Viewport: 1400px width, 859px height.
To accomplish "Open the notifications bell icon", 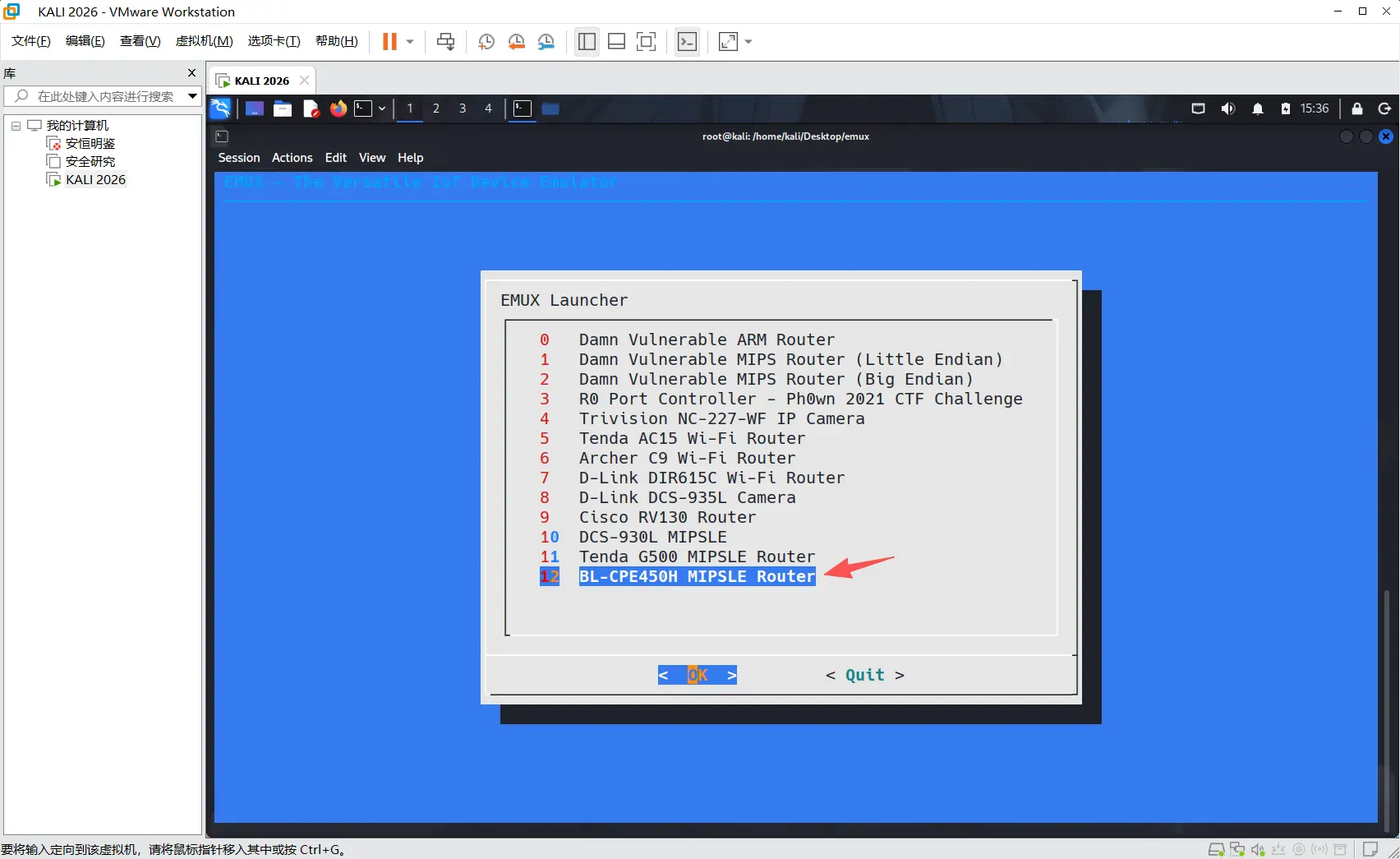I will tap(1258, 109).
